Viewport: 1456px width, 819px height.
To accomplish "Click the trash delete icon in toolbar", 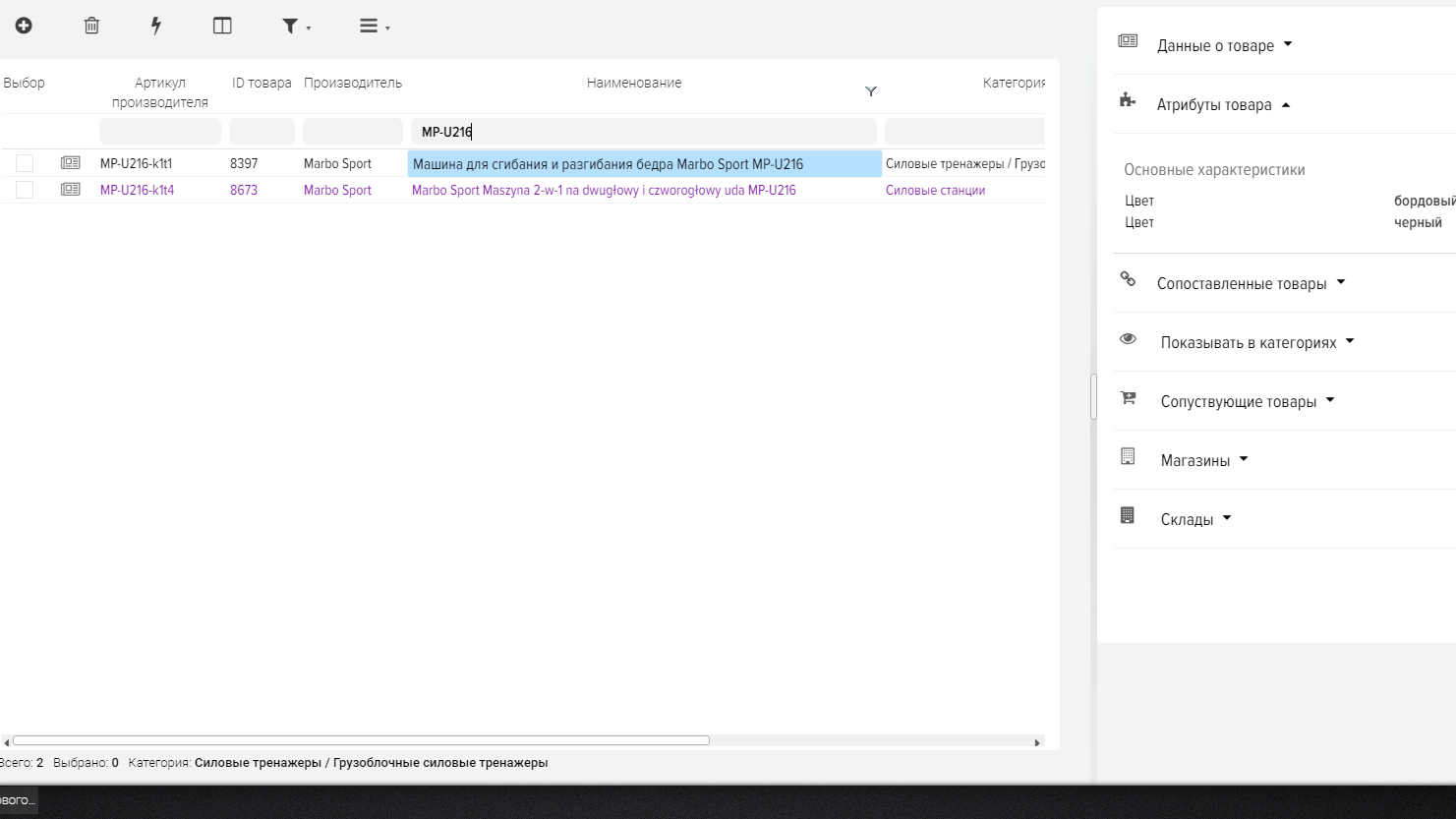I will 91,26.
